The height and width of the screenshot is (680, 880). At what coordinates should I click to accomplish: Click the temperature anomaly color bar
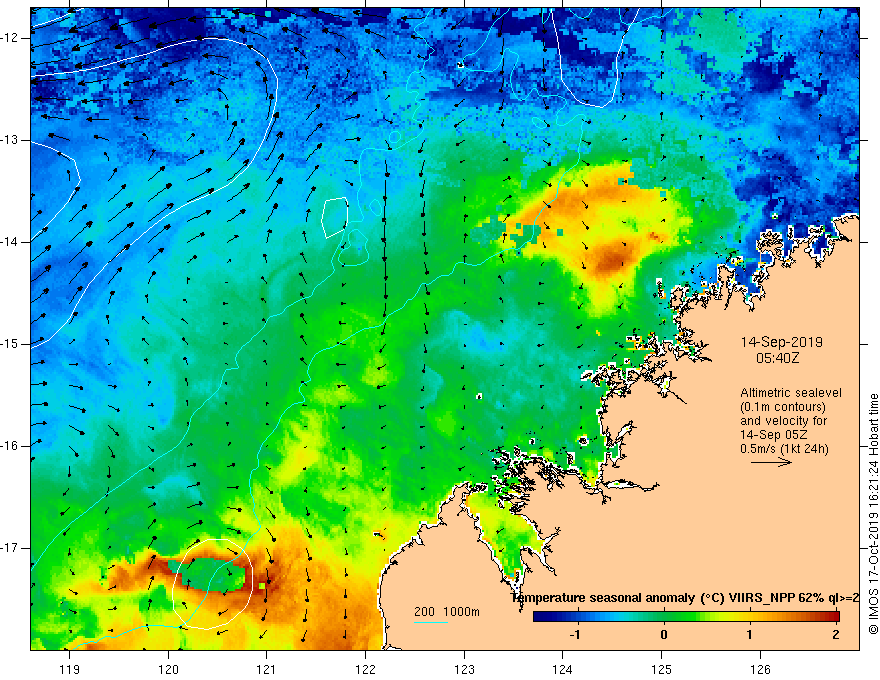pyautogui.click(x=686, y=616)
